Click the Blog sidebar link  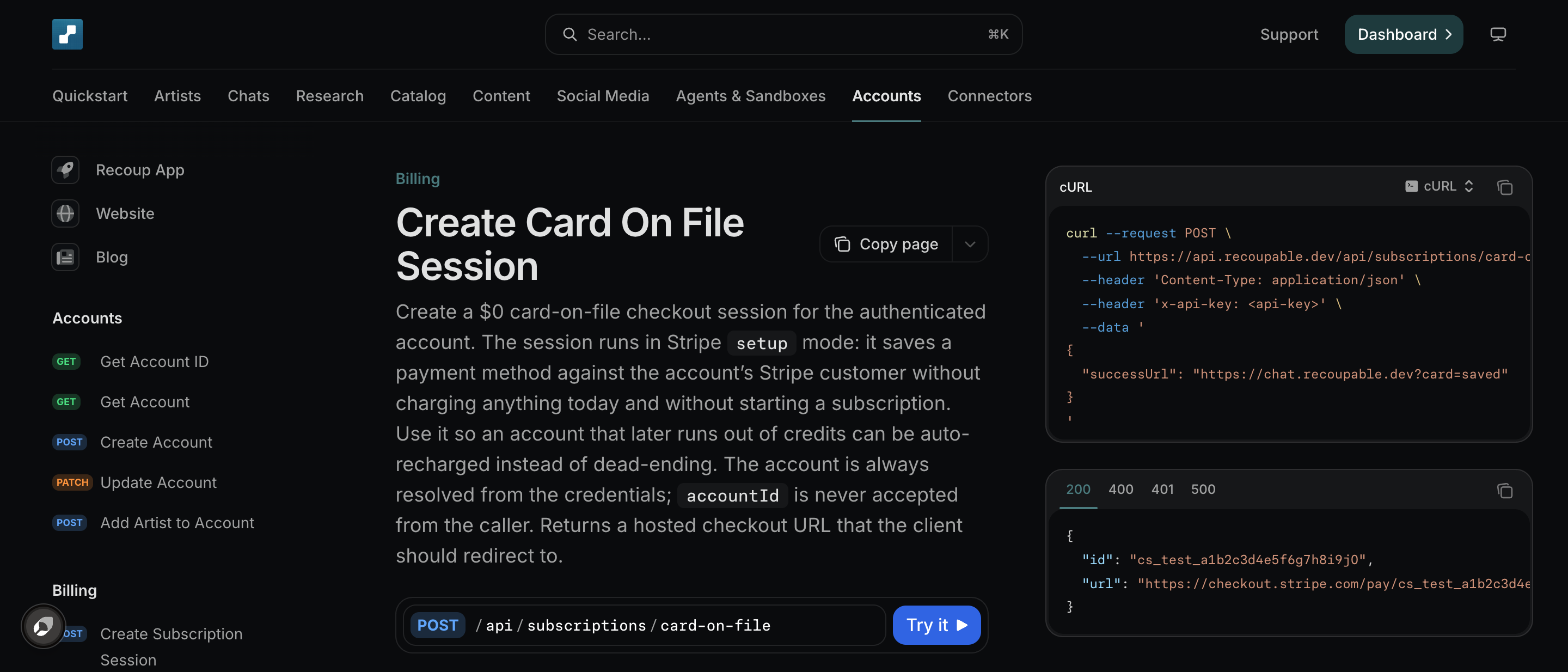coord(112,258)
